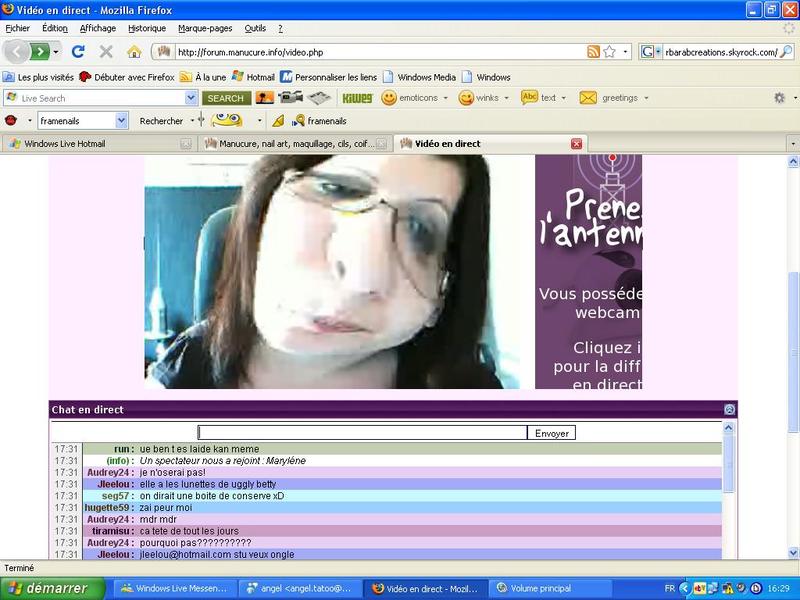Go to home page via house icon
800x600 pixels.
pos(134,51)
